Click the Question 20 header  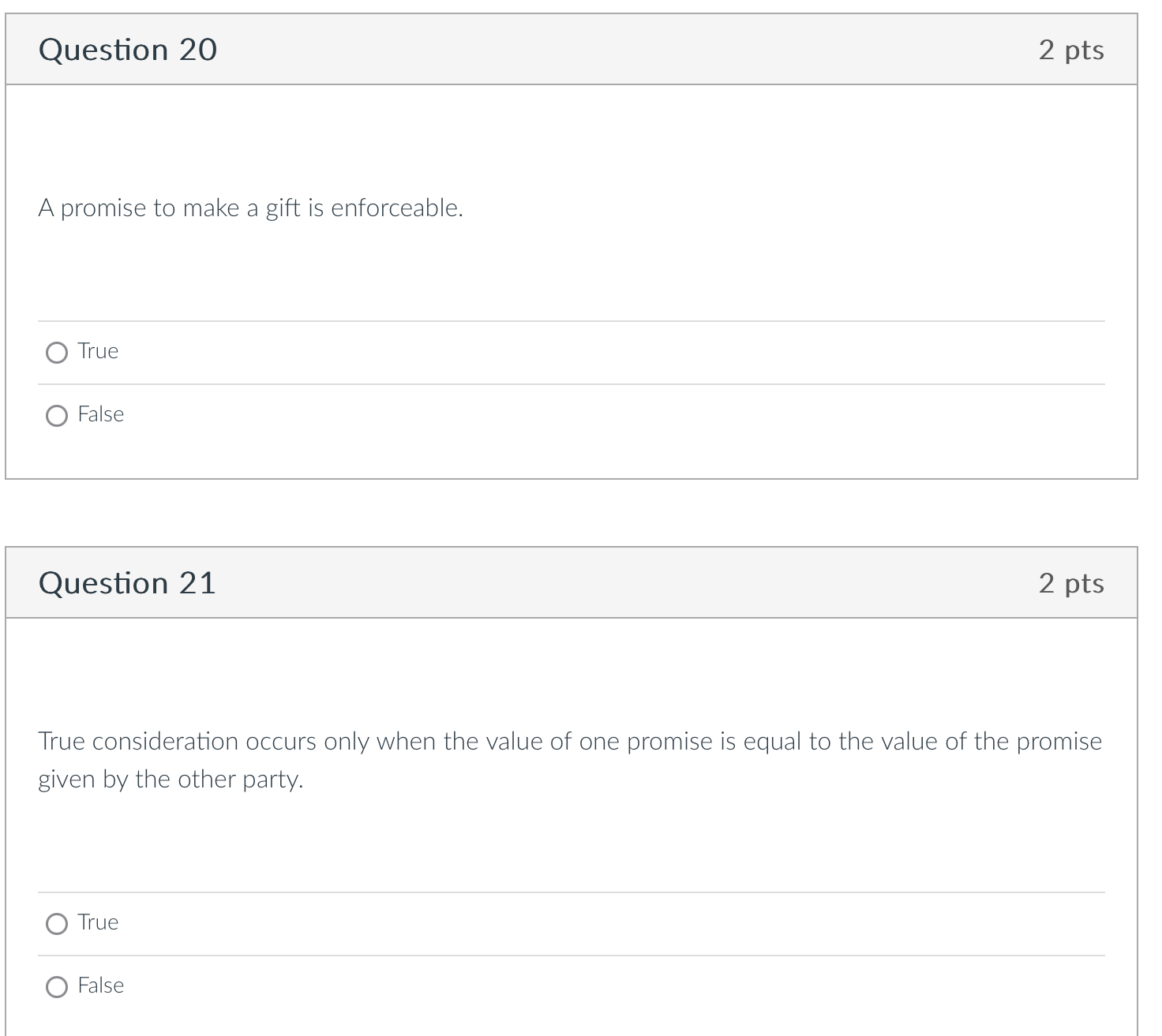coord(128,49)
